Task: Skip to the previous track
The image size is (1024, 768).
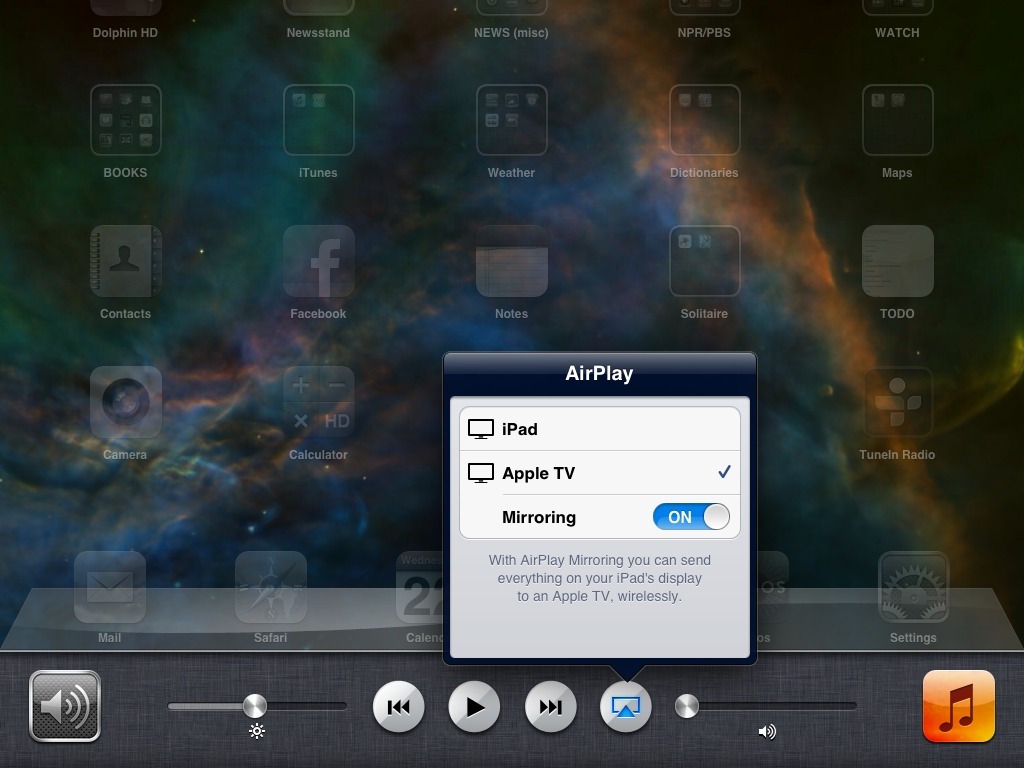Action: pyautogui.click(x=398, y=707)
